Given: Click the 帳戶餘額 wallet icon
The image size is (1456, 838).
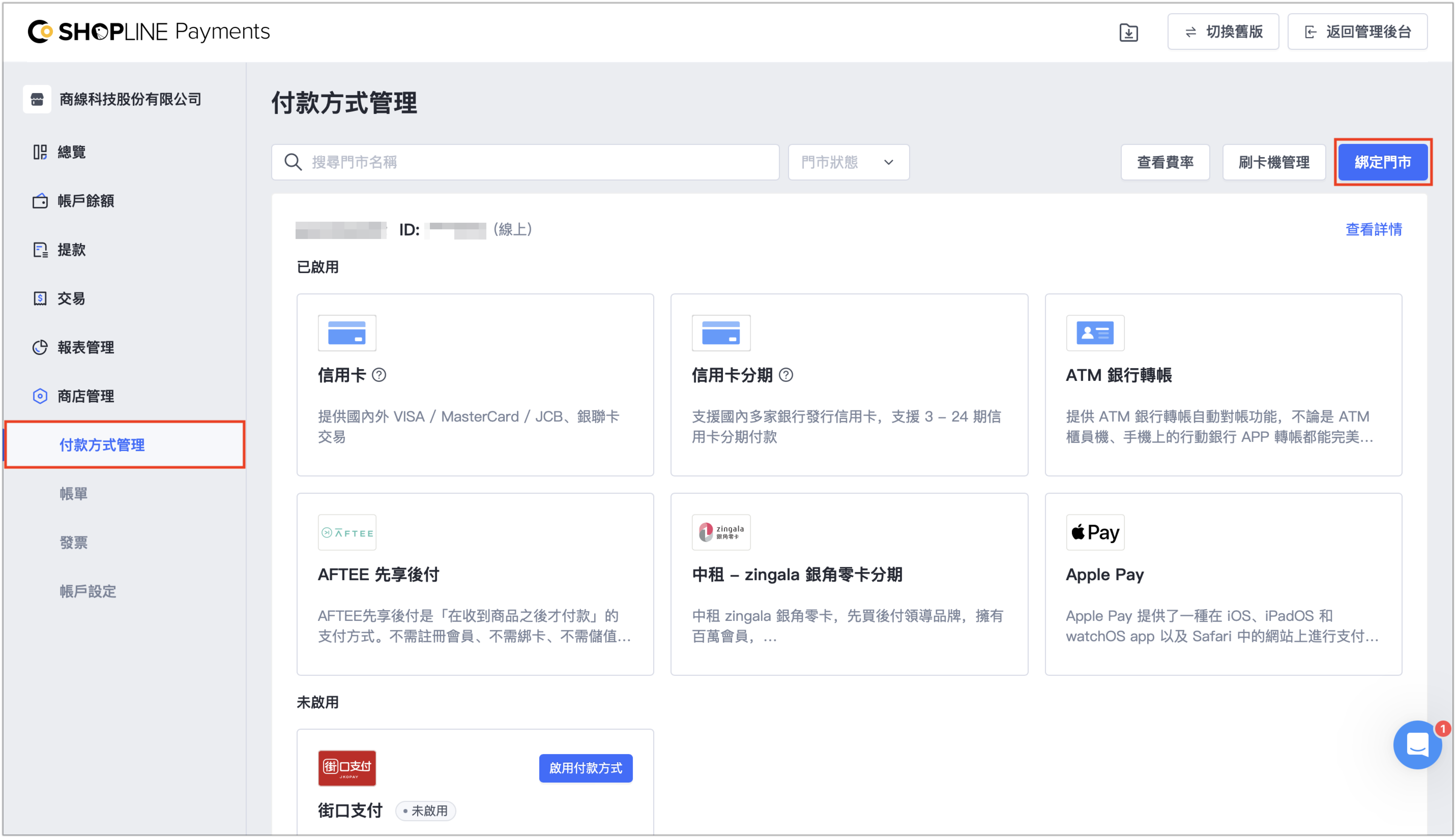Looking at the screenshot, I should coord(40,201).
